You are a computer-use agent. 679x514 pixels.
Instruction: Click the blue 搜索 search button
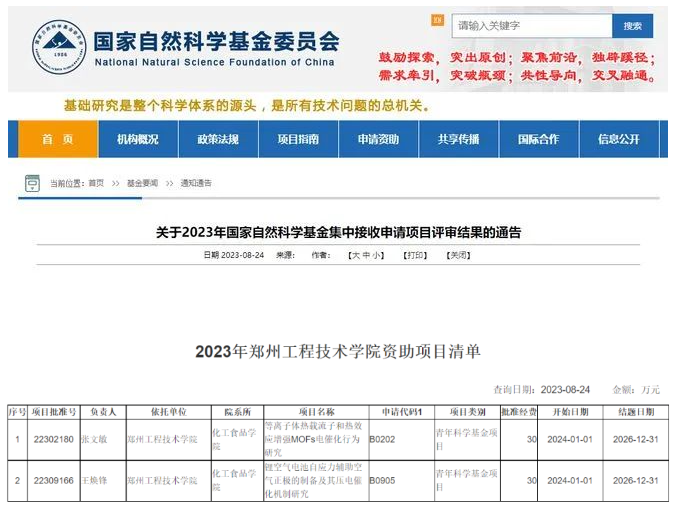click(633, 26)
